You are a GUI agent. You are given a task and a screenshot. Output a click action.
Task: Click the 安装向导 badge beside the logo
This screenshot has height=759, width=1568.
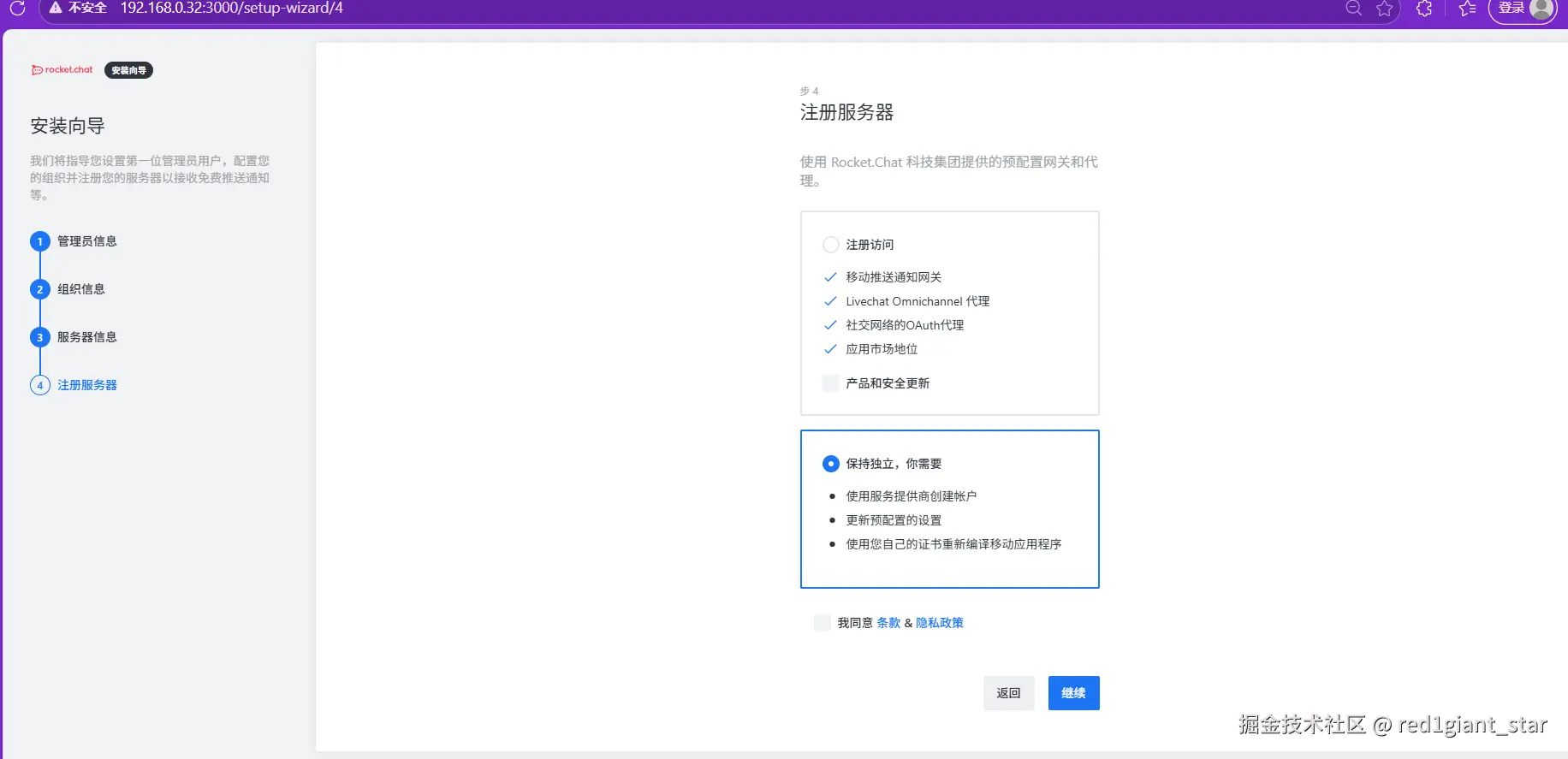point(128,70)
